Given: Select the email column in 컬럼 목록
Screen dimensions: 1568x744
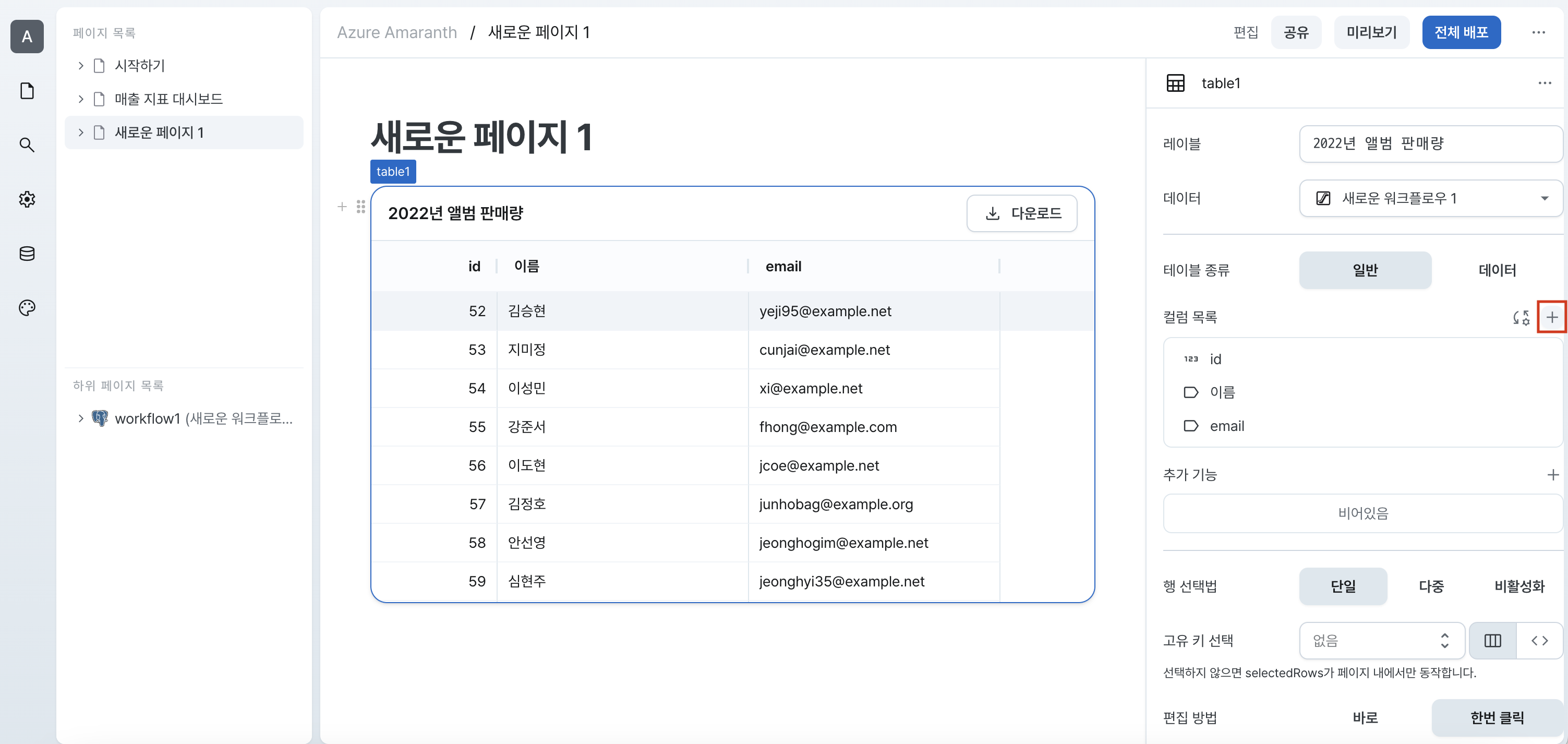Looking at the screenshot, I should 1362,426.
